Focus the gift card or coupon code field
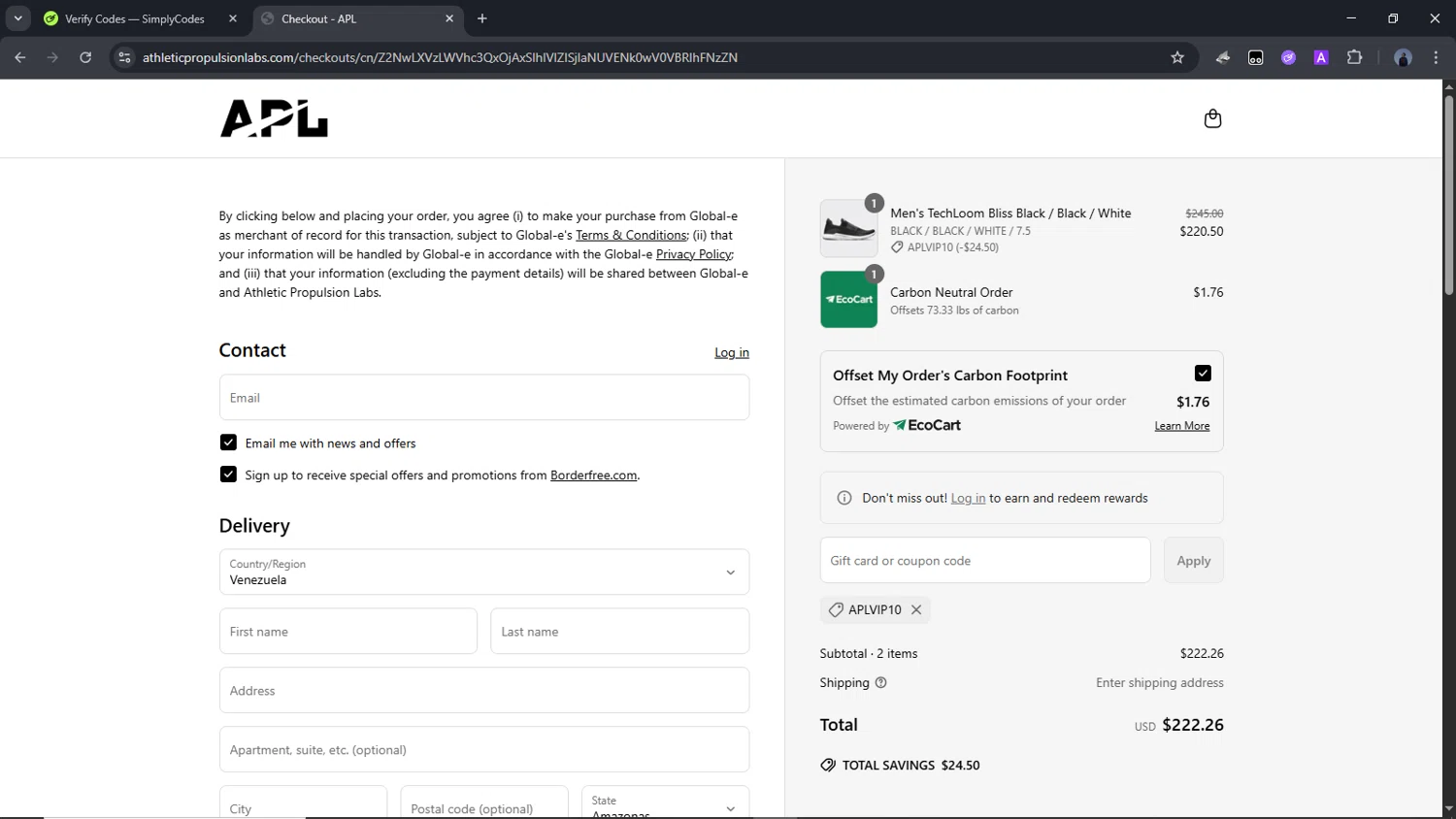This screenshot has height=819, width=1456. coord(985,560)
